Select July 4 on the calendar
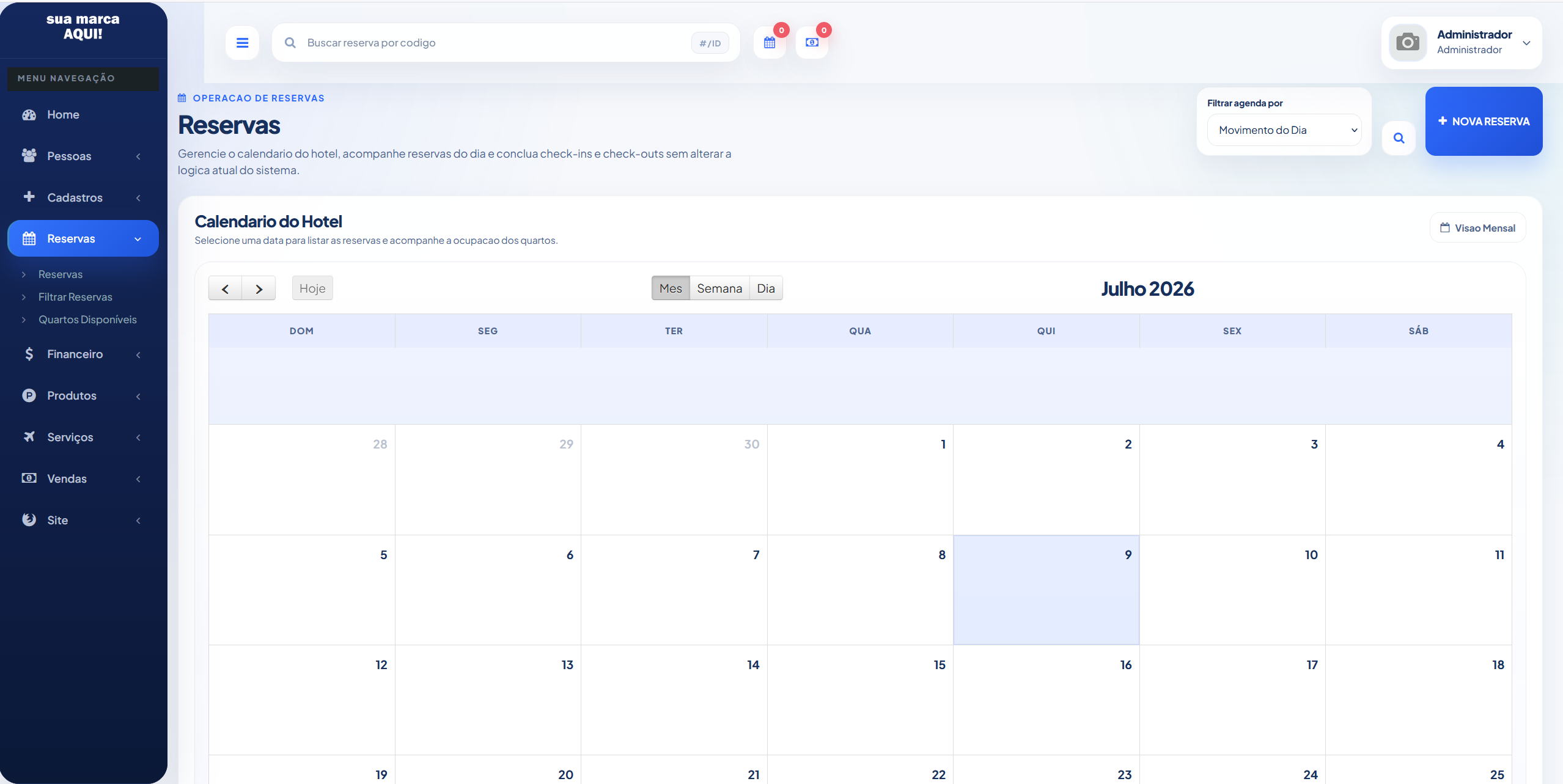Screen dimensions: 1563x784 [1418, 480]
